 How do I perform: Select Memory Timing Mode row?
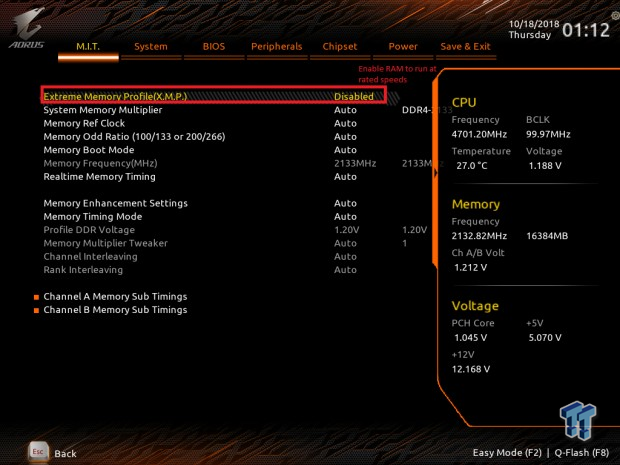click(93, 217)
